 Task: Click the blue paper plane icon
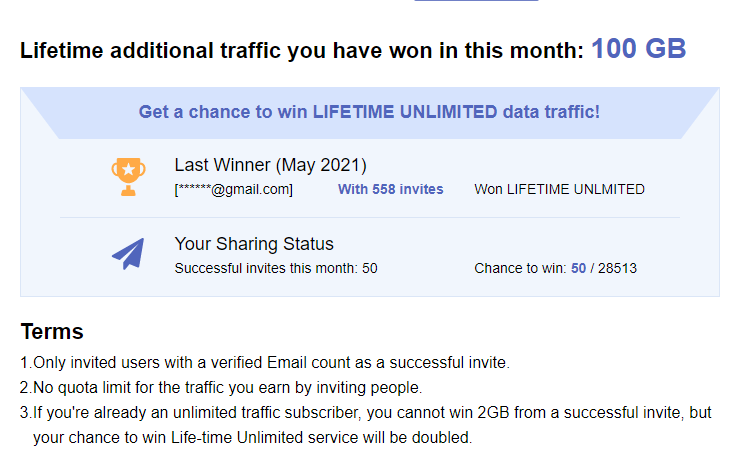[128, 254]
